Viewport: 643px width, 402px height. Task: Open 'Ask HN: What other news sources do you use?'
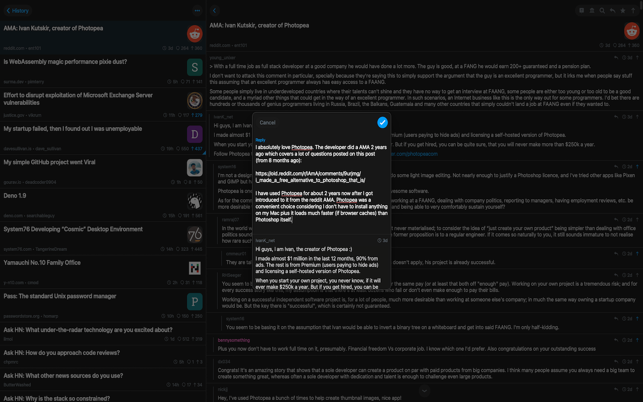point(103,379)
